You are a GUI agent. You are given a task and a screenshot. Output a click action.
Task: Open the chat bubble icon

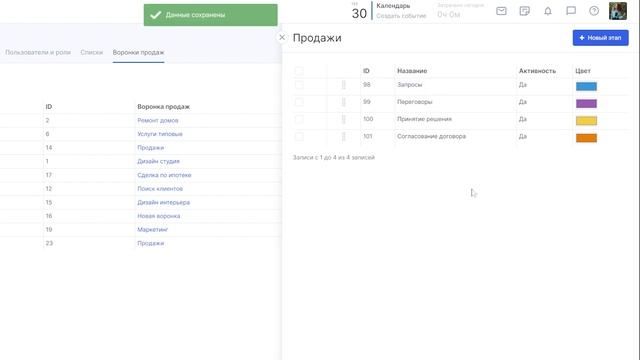coord(571,11)
